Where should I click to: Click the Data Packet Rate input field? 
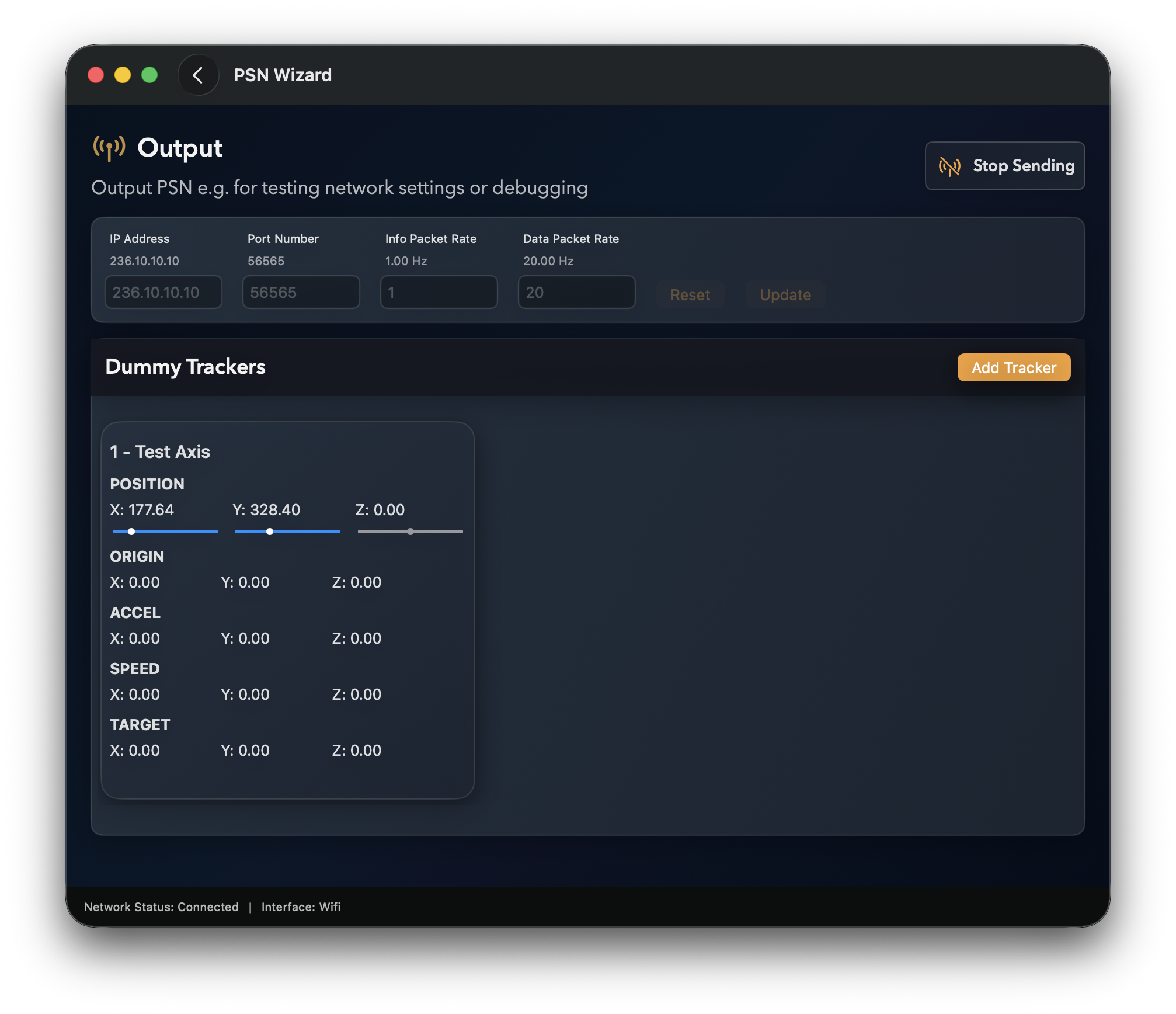coord(577,292)
